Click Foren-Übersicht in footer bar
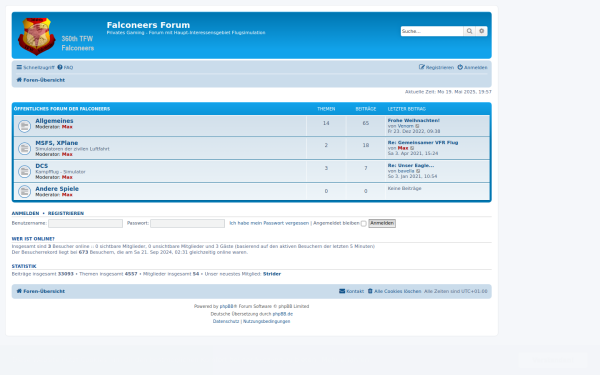The width and height of the screenshot is (600, 375). (x=41, y=291)
